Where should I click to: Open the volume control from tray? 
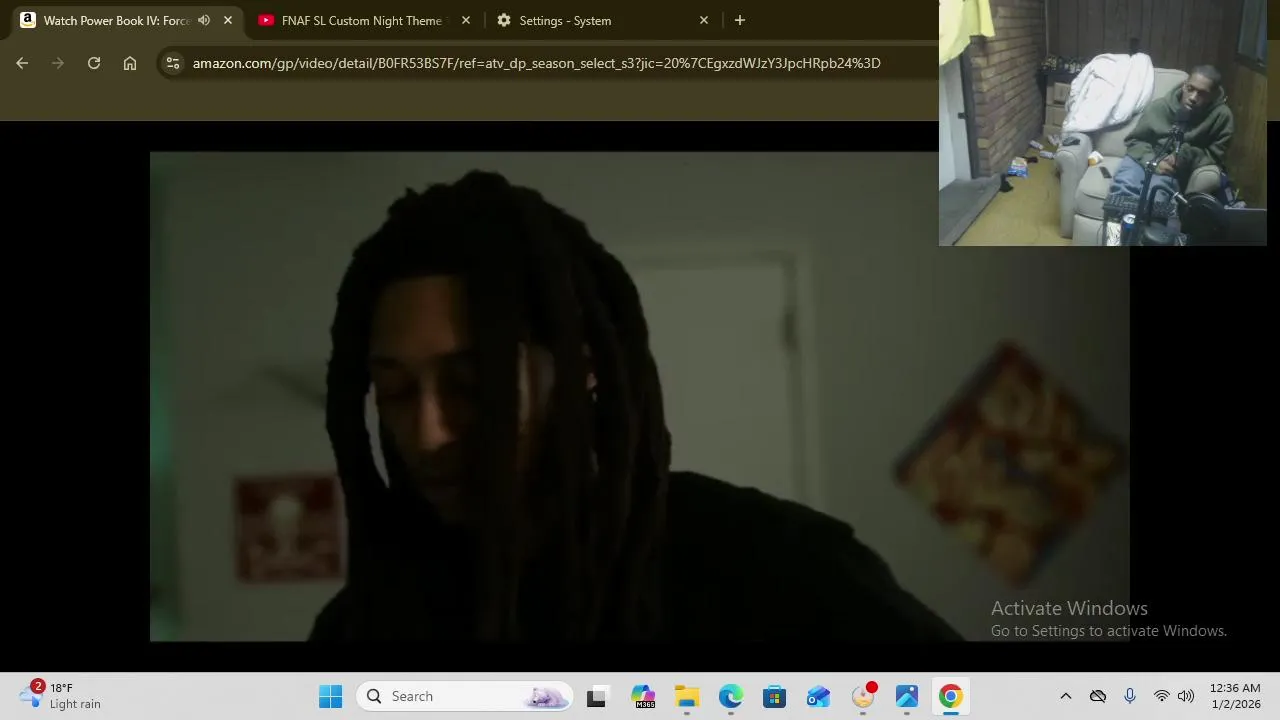[1186, 696]
